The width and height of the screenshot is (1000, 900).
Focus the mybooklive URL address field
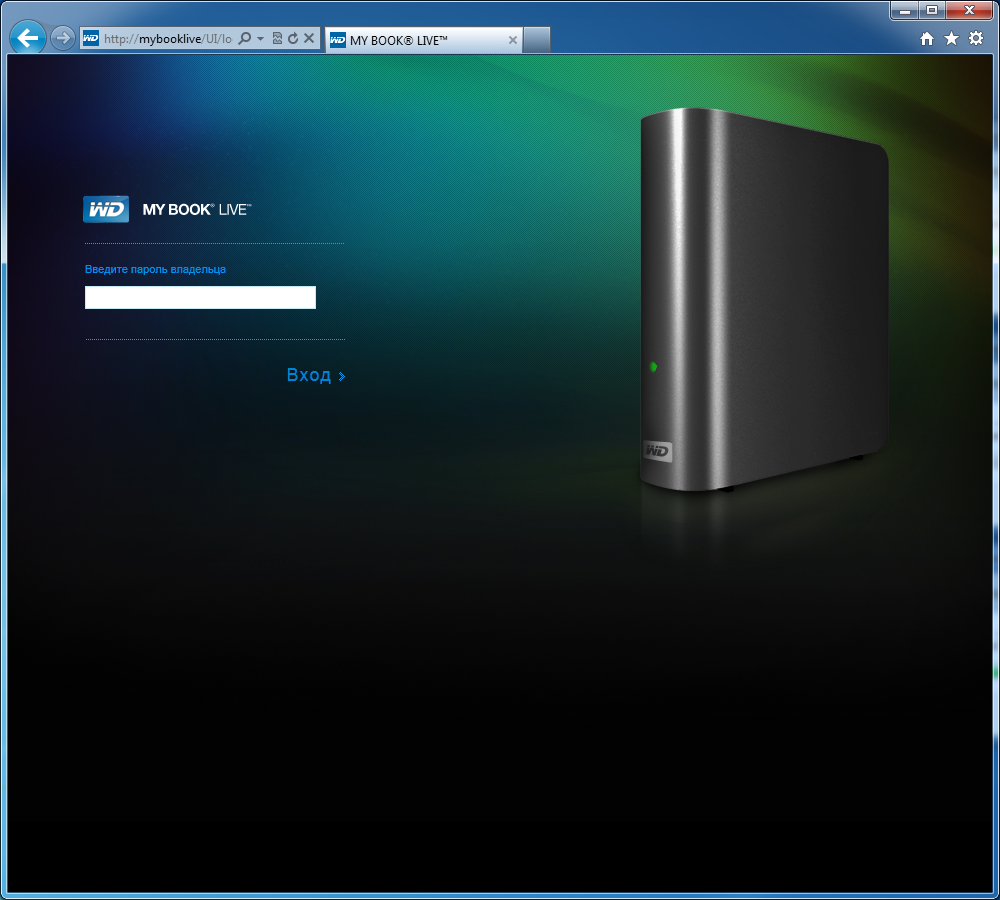(x=168, y=39)
